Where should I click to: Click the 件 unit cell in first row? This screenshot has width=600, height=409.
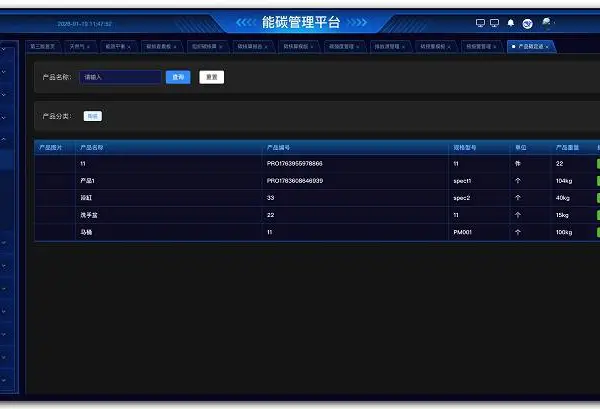point(518,163)
